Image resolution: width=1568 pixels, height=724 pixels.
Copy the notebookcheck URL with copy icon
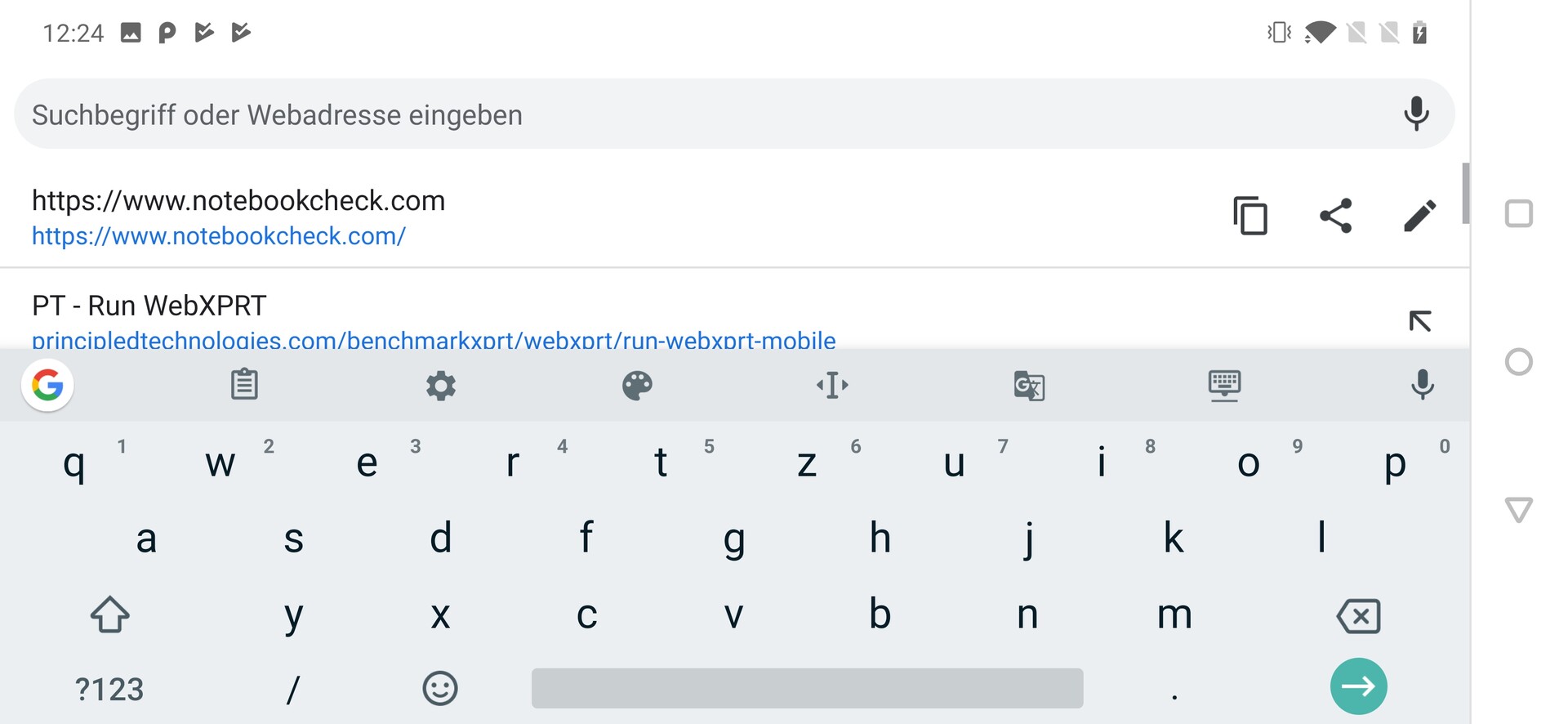(1249, 216)
